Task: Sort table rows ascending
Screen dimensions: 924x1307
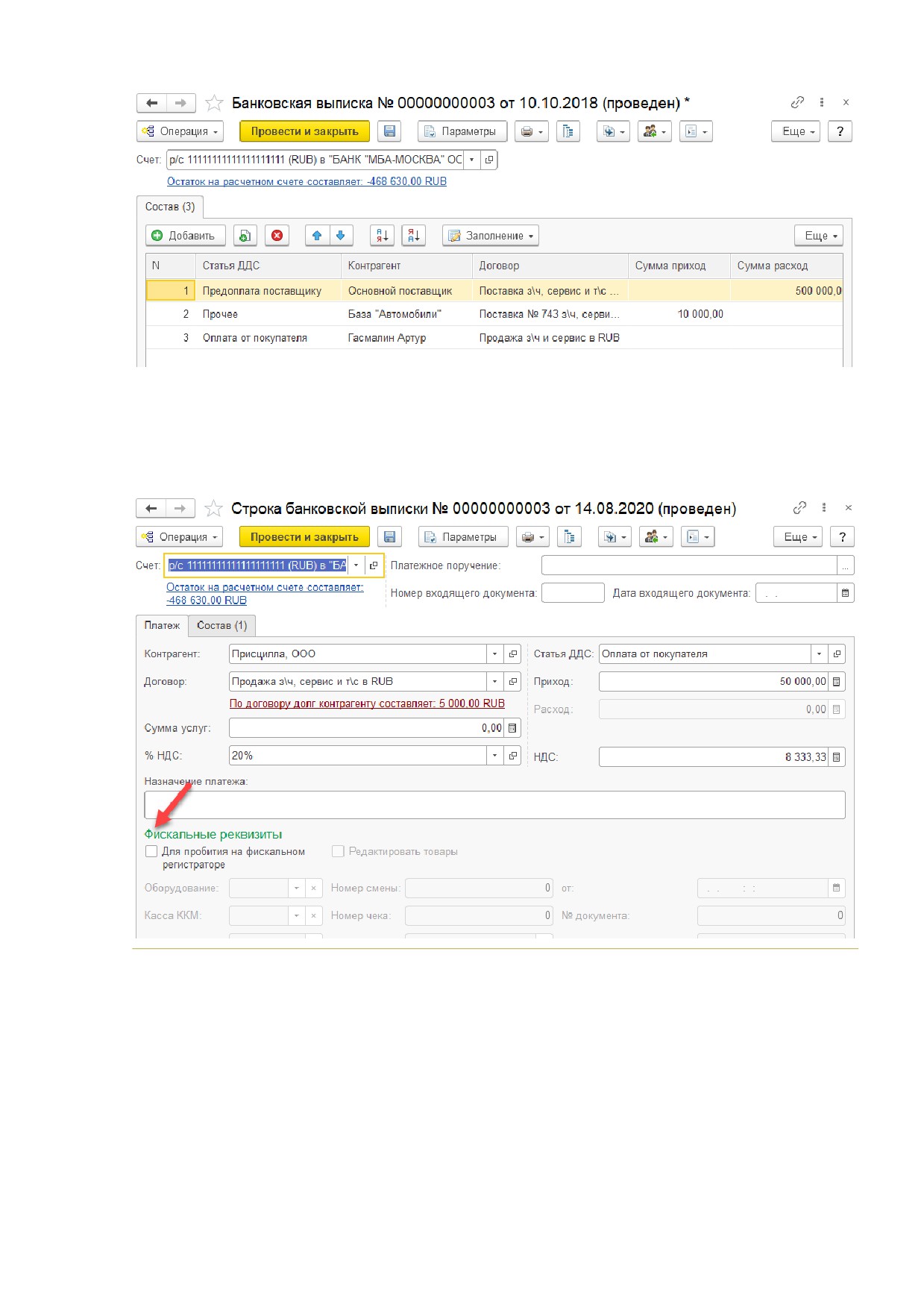Action: [382, 236]
